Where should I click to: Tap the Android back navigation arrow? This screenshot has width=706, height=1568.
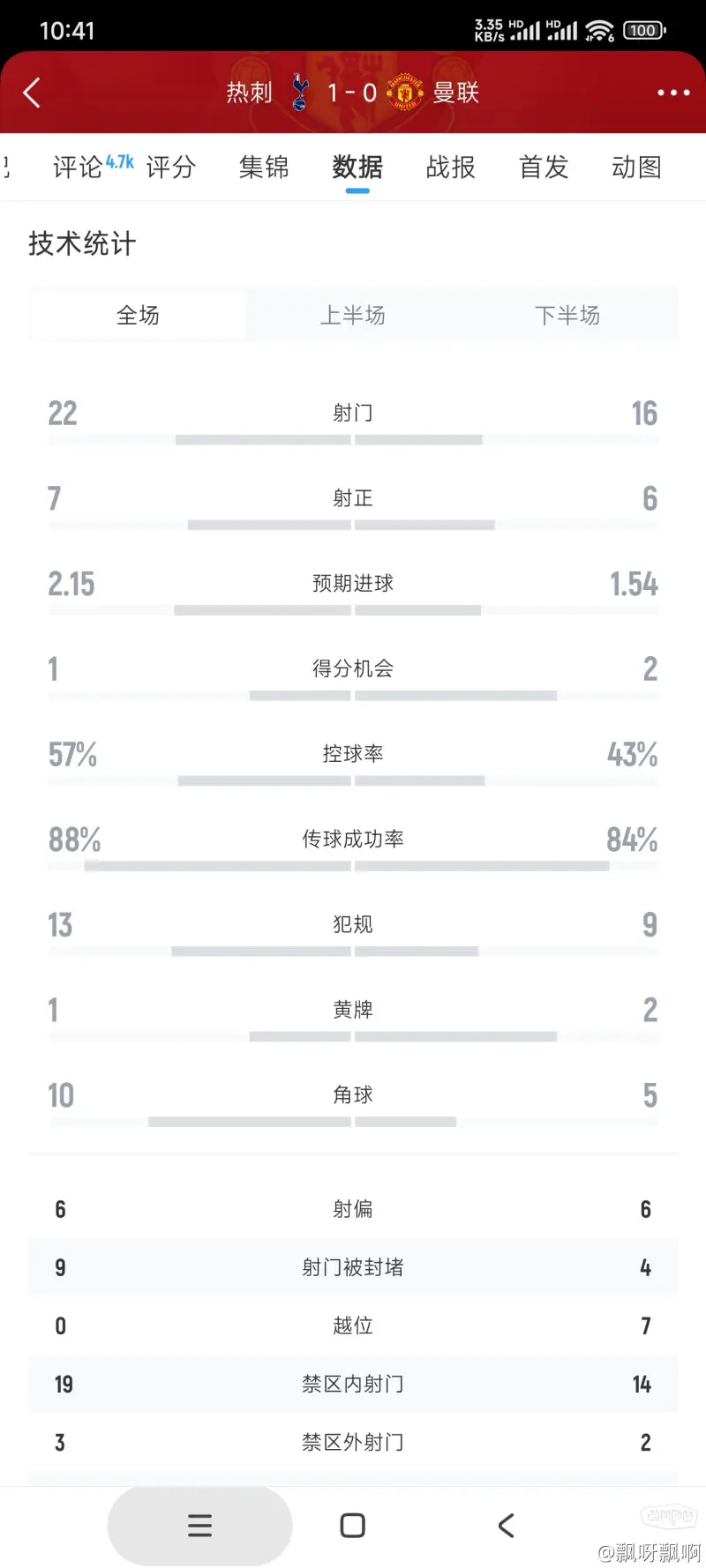click(x=506, y=1526)
